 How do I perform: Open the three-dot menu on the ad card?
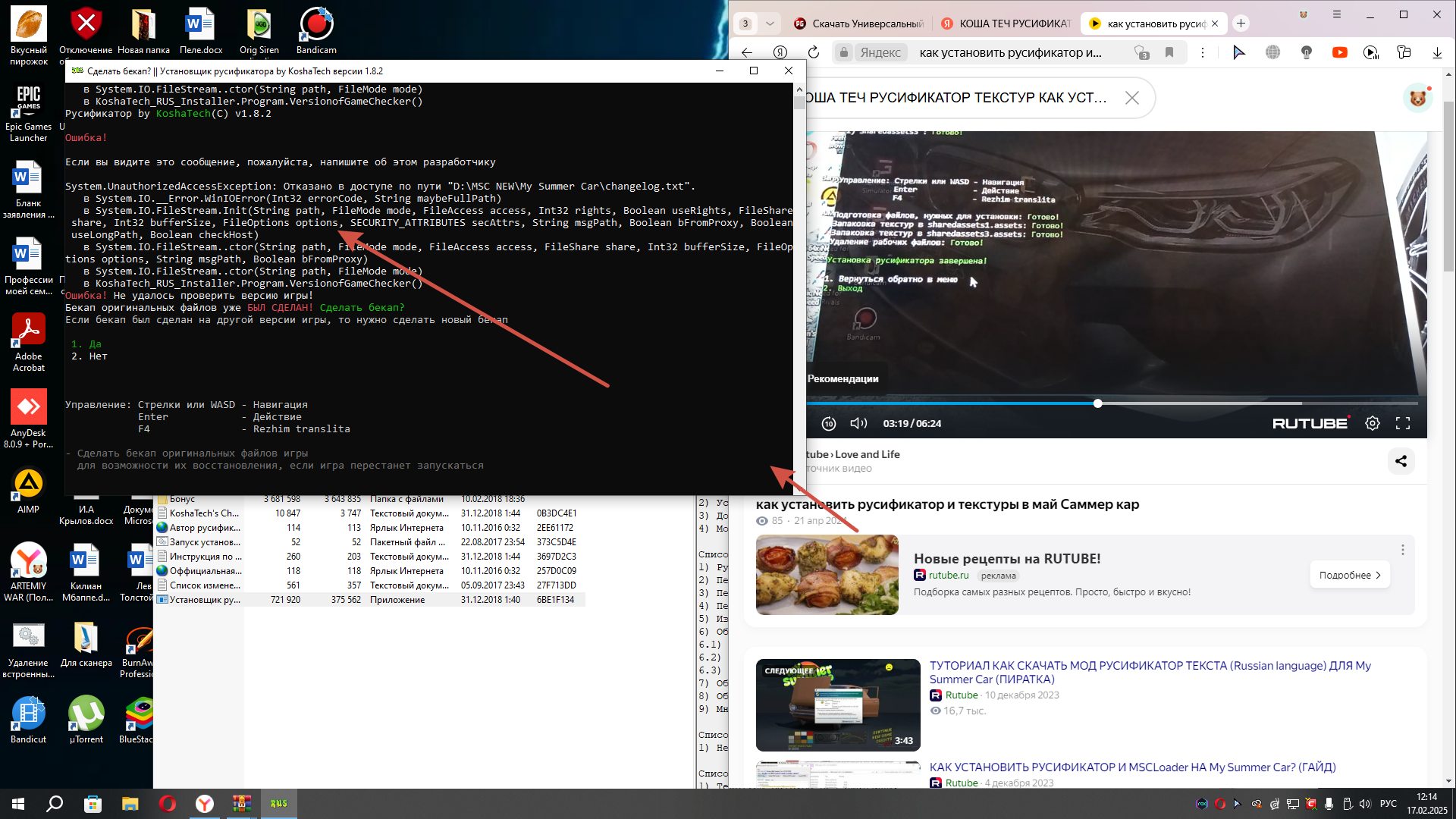pos(1402,550)
